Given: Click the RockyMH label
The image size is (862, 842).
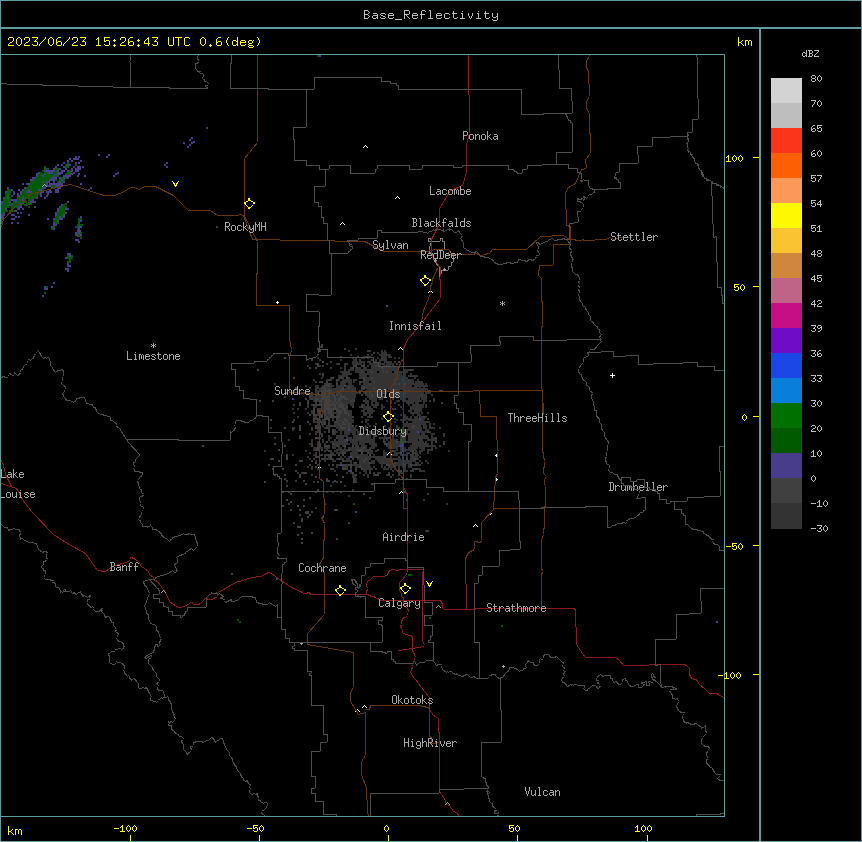Looking at the screenshot, I should (245, 227).
